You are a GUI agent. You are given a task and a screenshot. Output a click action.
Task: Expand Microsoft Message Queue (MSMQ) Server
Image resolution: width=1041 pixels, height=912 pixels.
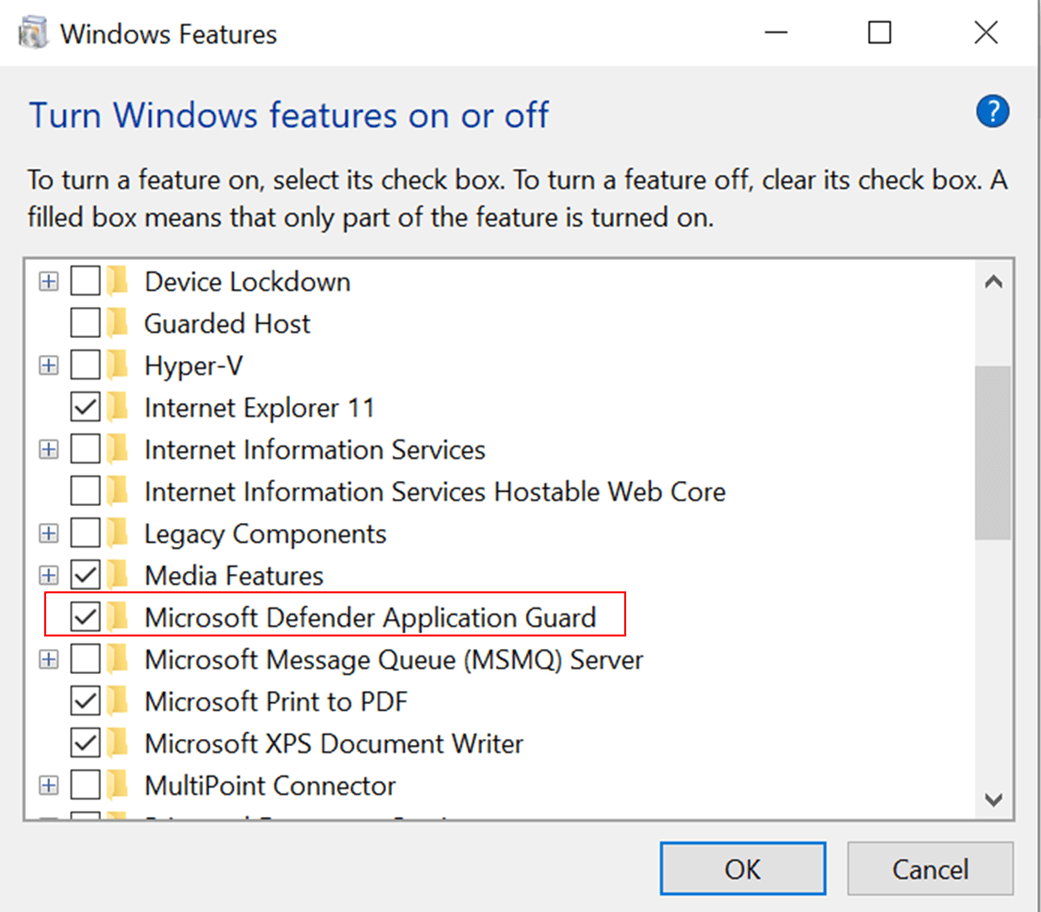tap(47, 659)
